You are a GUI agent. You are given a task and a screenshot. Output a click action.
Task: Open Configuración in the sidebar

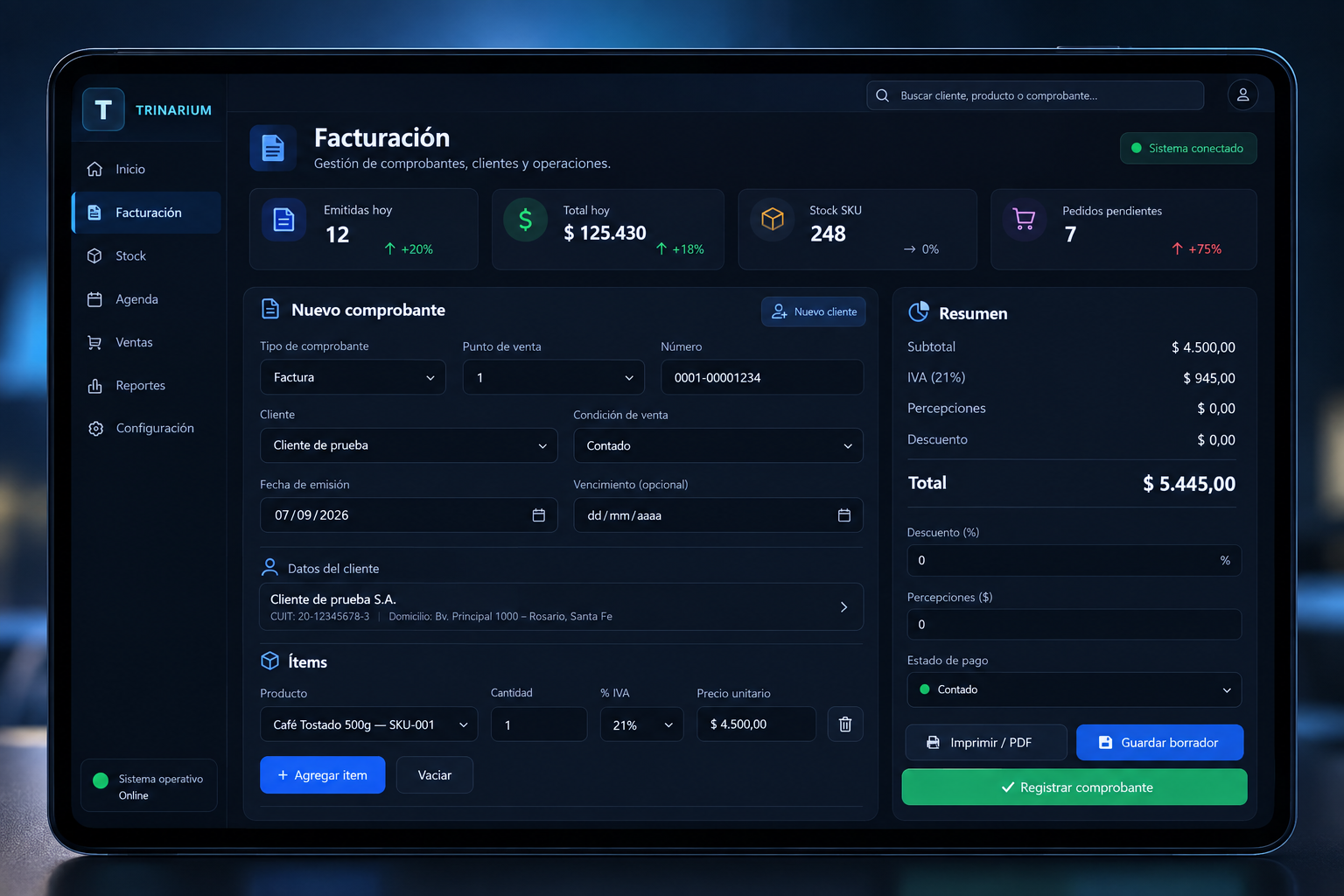pyautogui.click(x=146, y=428)
